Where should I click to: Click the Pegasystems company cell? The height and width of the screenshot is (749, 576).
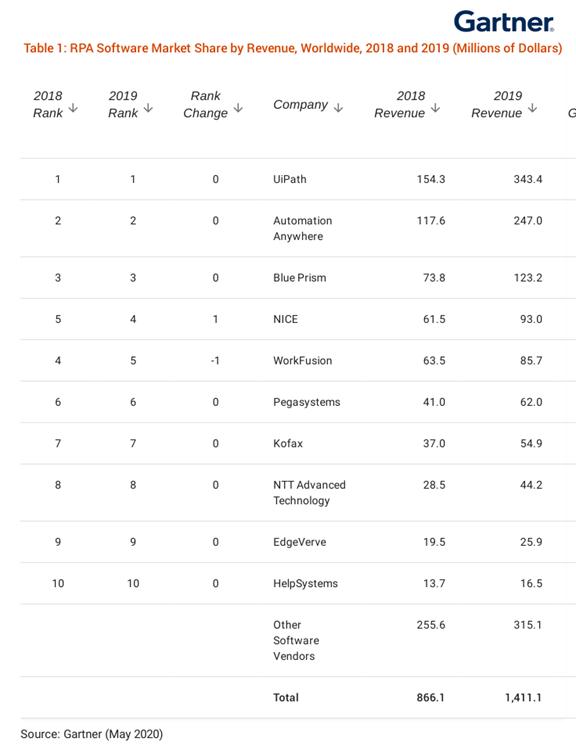point(307,402)
